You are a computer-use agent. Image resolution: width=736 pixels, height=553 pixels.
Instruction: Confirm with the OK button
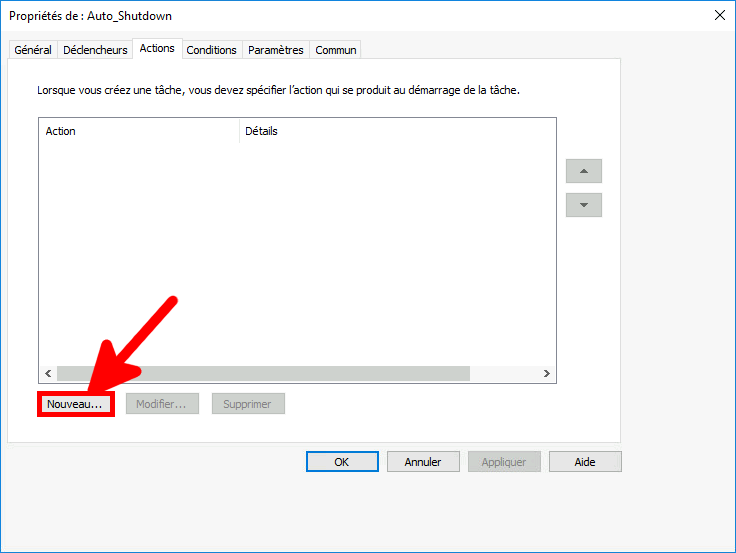coord(342,462)
